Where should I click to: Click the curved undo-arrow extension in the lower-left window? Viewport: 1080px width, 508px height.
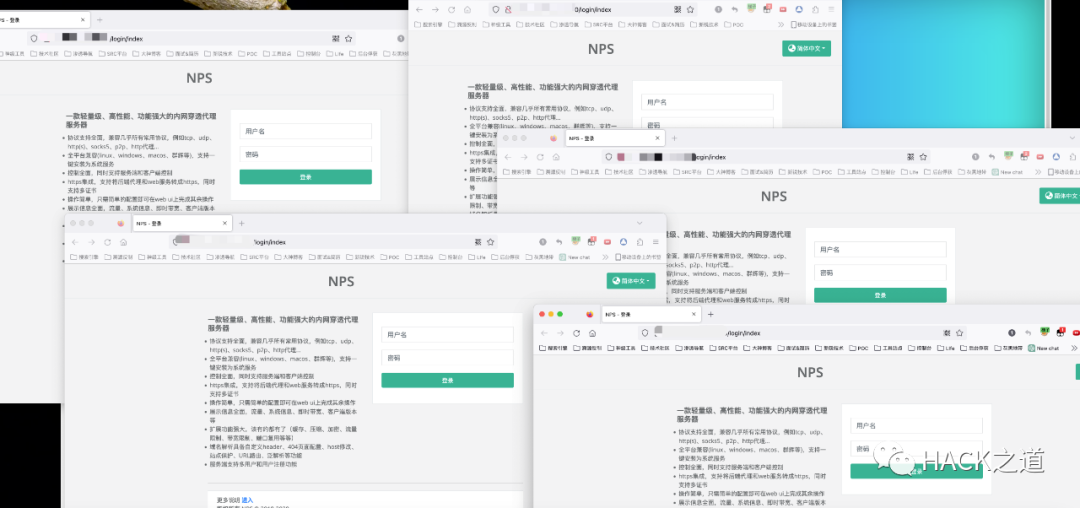point(559,242)
